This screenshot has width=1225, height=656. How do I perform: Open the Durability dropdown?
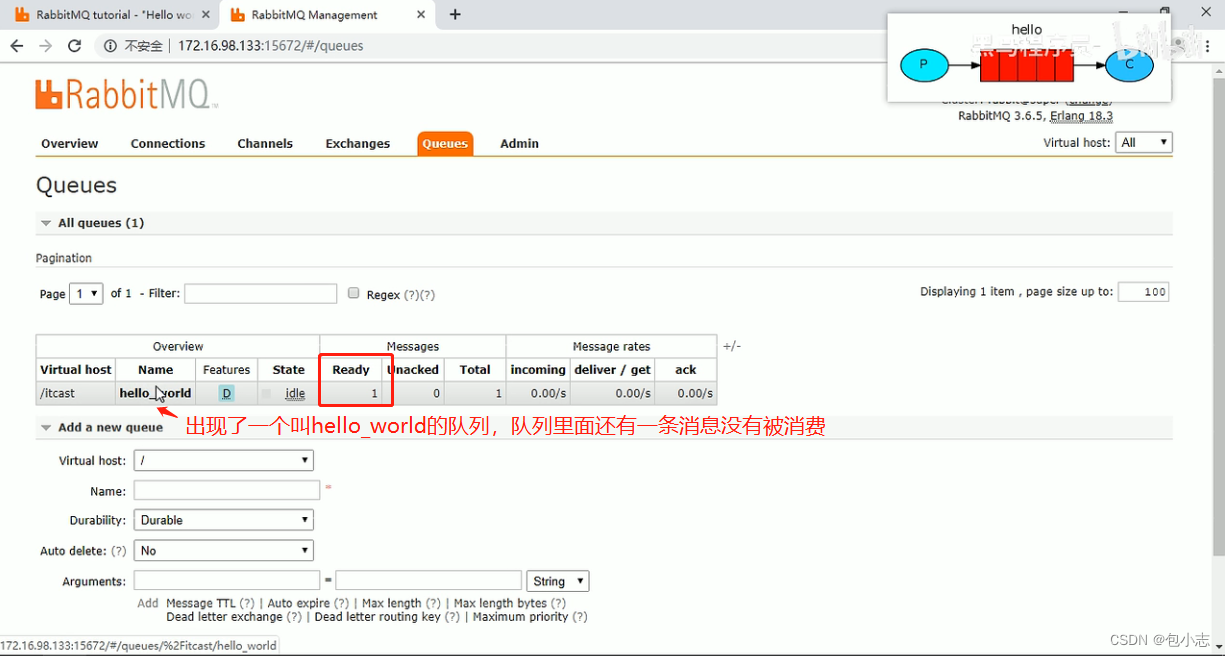click(223, 520)
